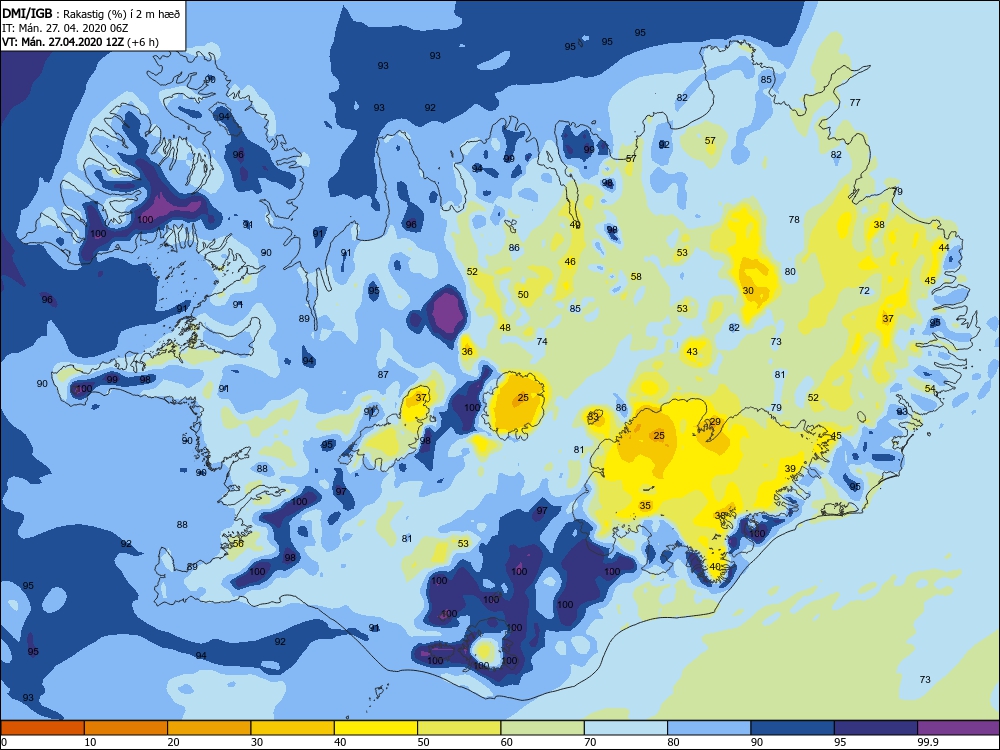The width and height of the screenshot is (1000, 750).
Task: Click the legend tick label '95'
Action: click(x=840, y=742)
